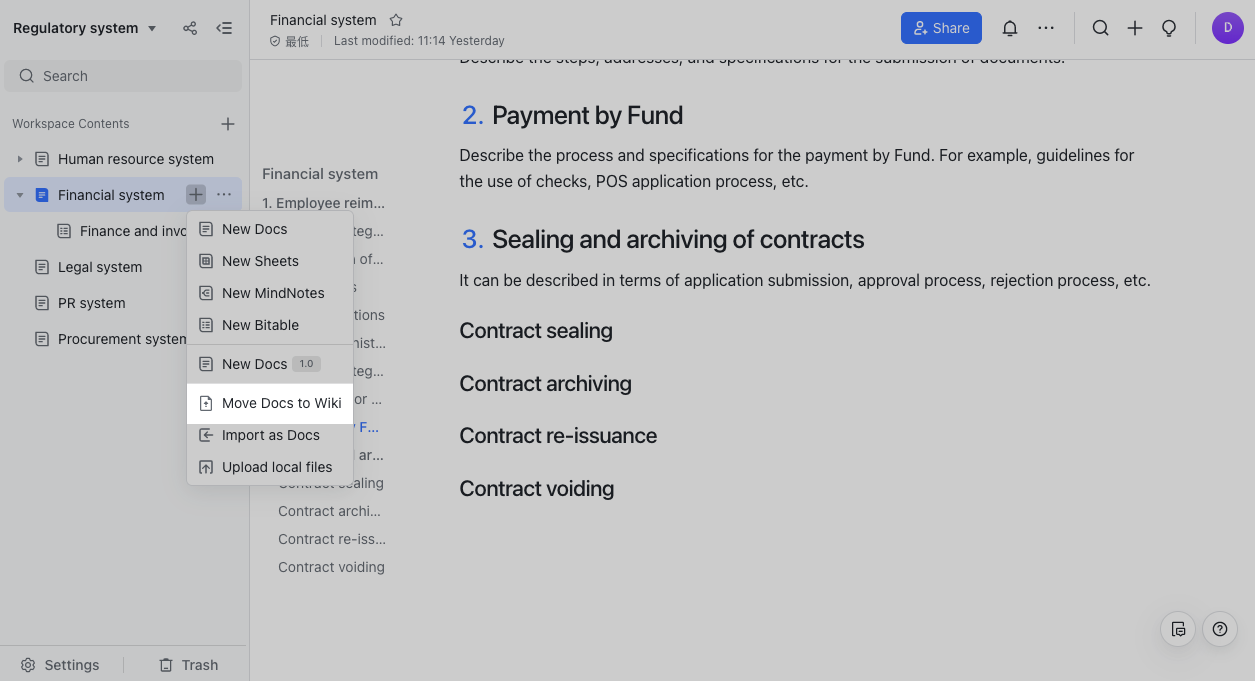Image resolution: width=1255 pixels, height=681 pixels.
Task: Open Trash in the sidebar footer
Action: [188, 665]
